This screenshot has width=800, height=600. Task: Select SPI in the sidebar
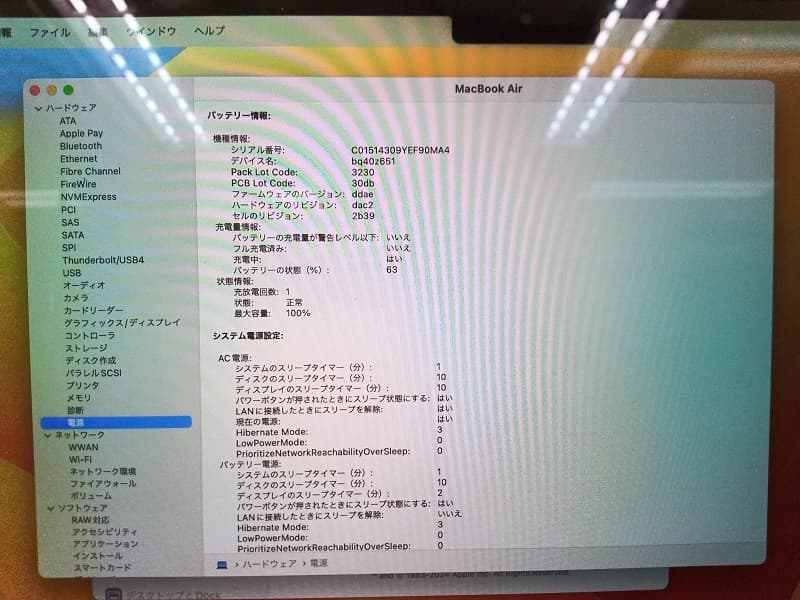click(x=69, y=247)
